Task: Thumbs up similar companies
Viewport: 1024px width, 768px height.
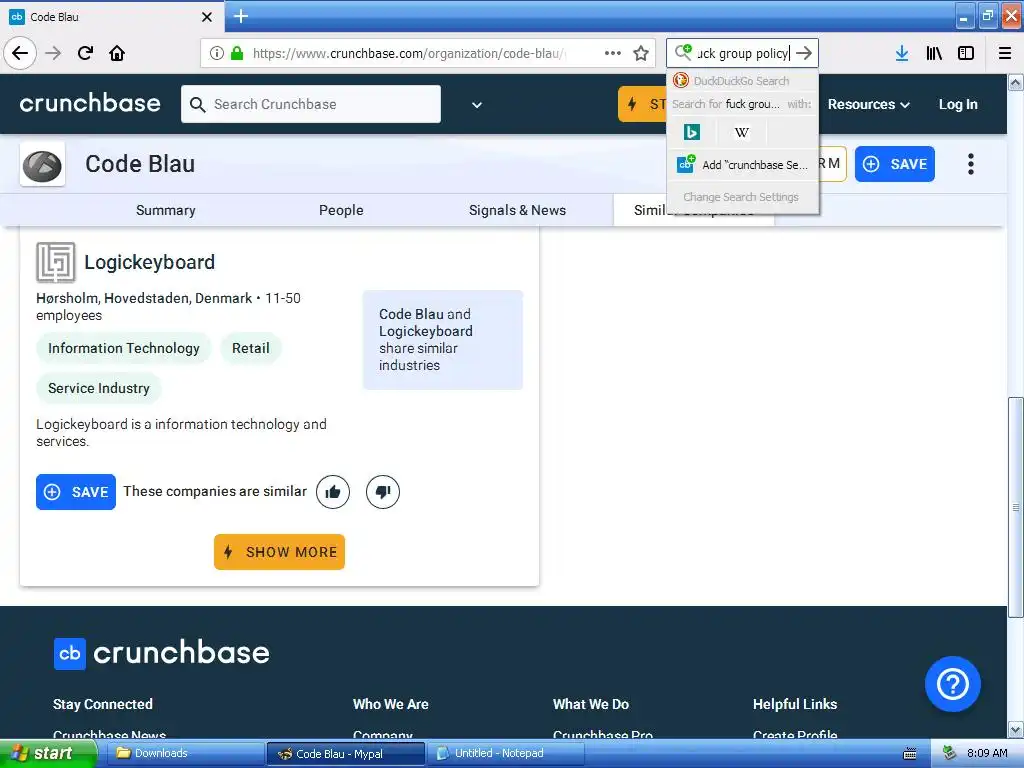Action: (x=333, y=492)
